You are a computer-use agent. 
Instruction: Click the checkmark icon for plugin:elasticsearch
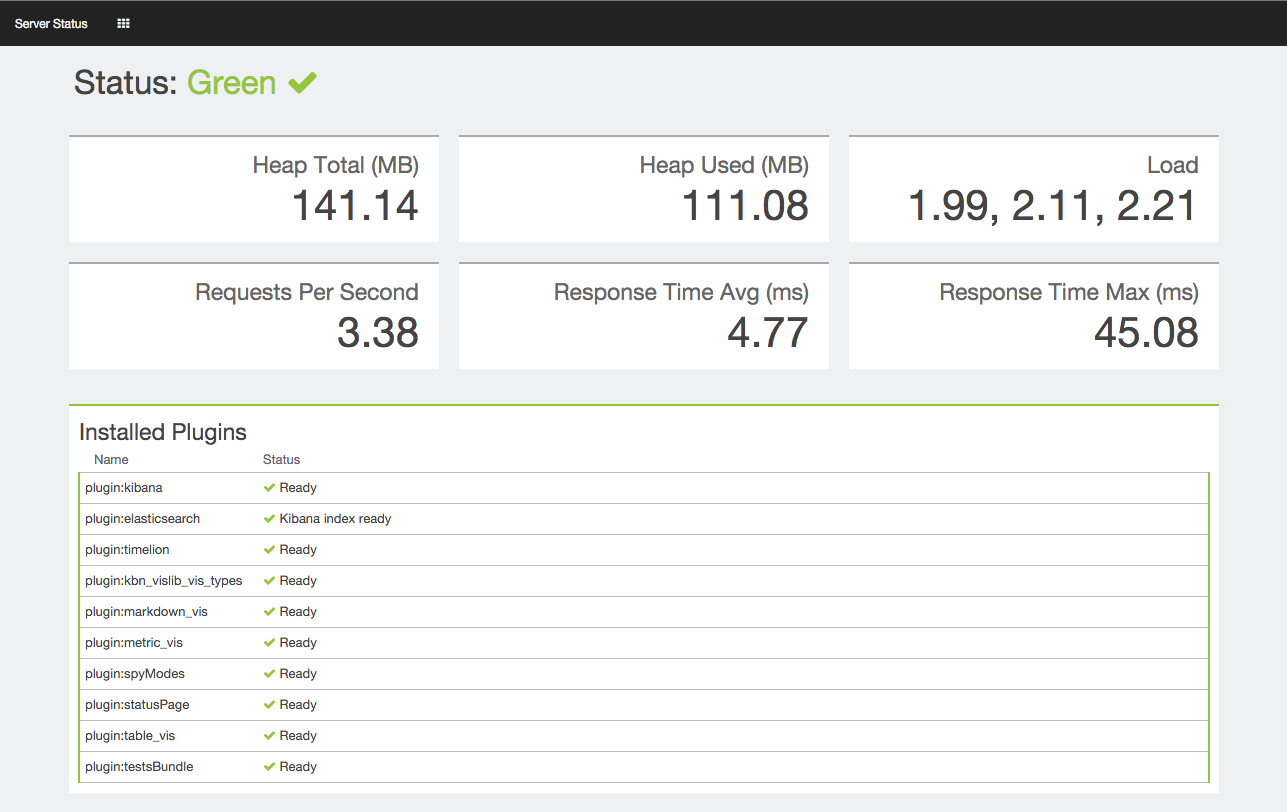click(x=269, y=519)
